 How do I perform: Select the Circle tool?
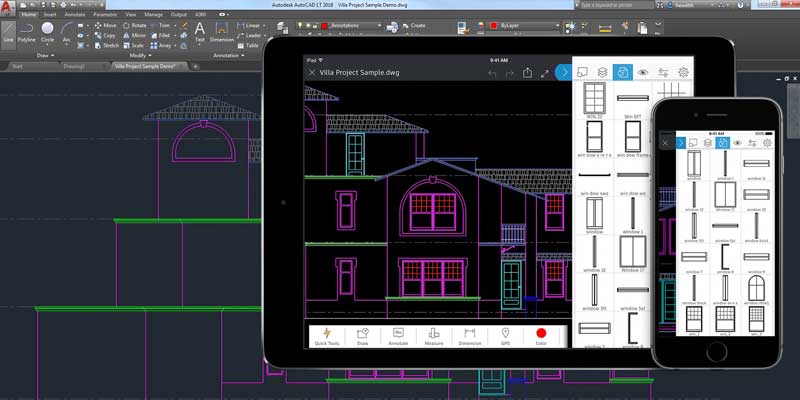coord(47,32)
